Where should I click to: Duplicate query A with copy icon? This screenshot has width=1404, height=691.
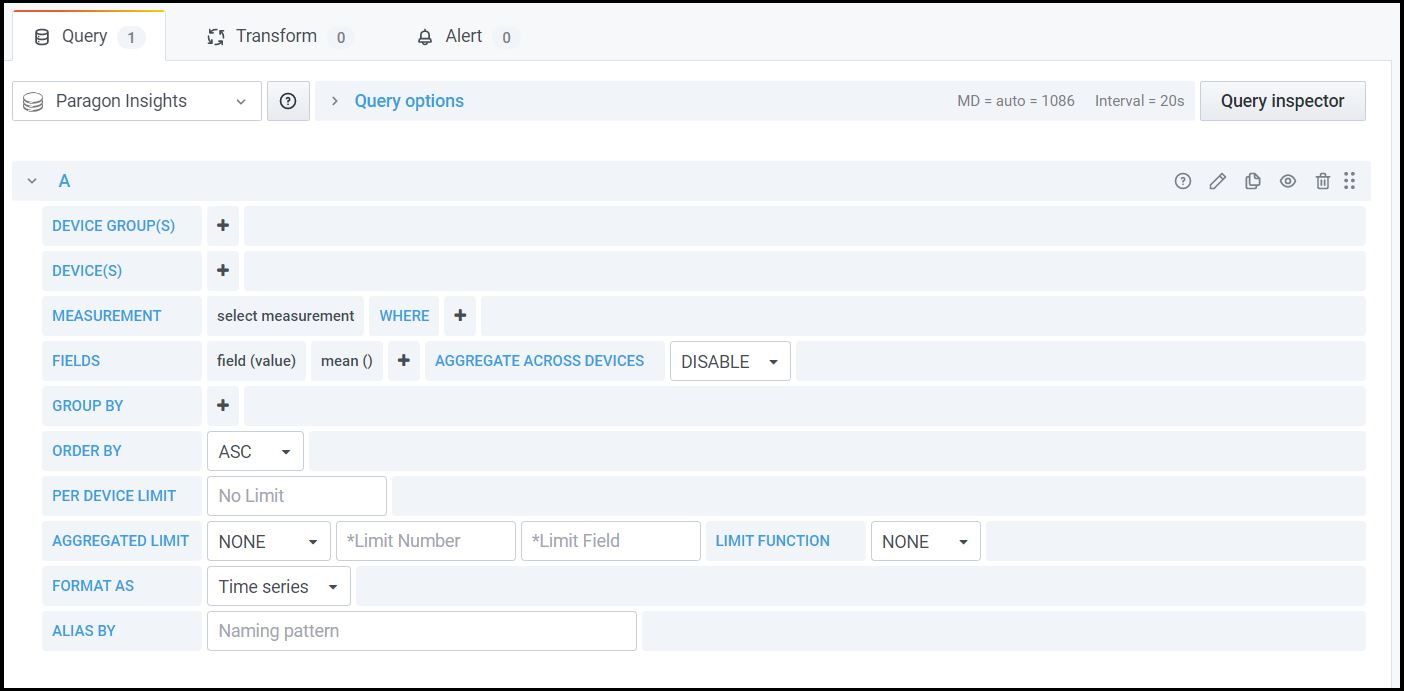pos(1252,181)
